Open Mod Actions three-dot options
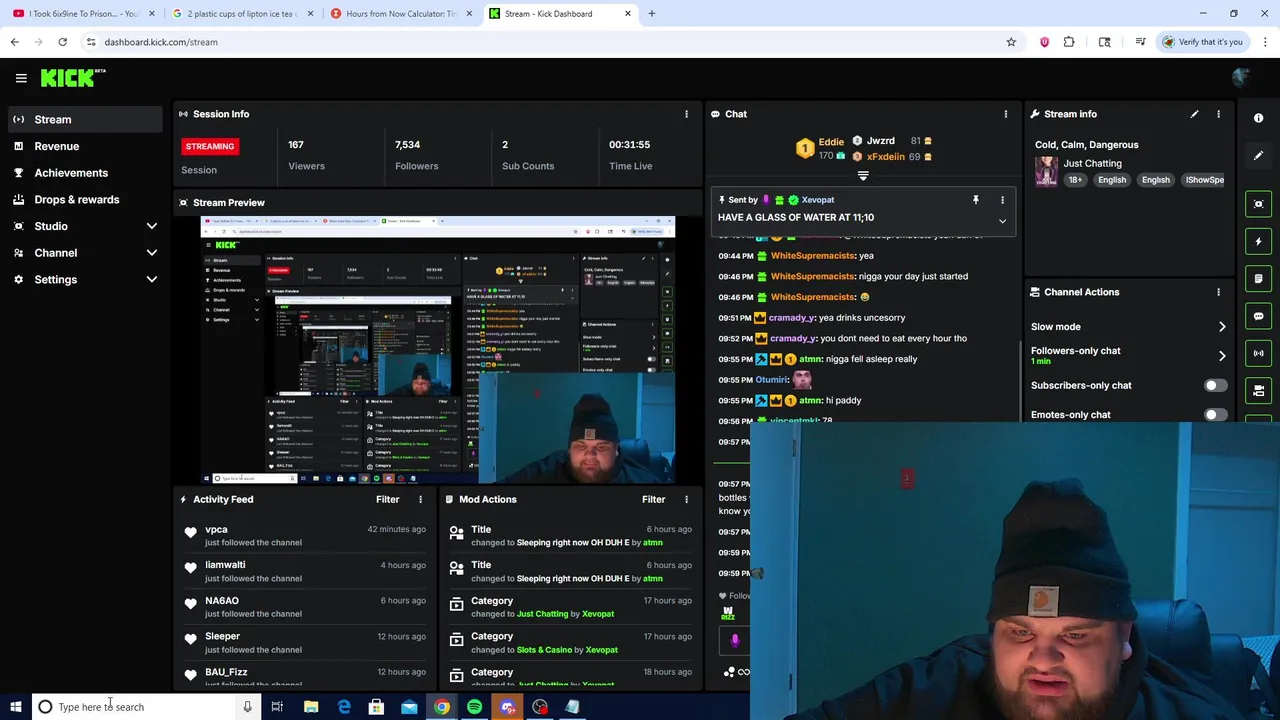1280x720 pixels. (x=686, y=499)
